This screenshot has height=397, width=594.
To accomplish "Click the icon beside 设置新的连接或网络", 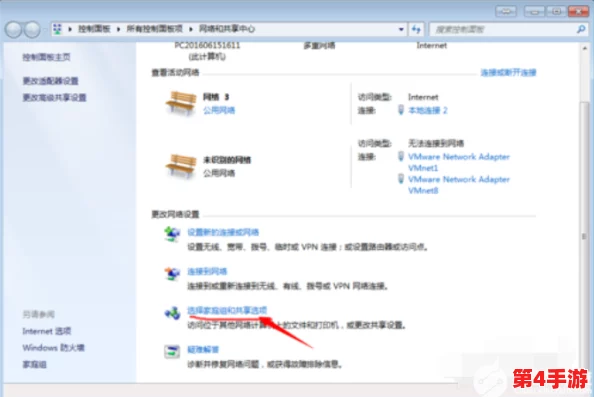I will (172, 234).
